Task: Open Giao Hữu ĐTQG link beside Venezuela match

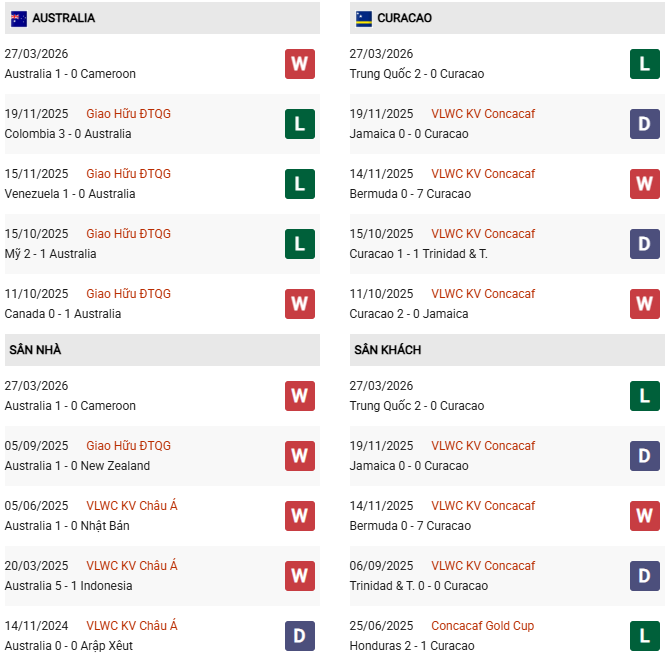Action: pyautogui.click(x=128, y=174)
